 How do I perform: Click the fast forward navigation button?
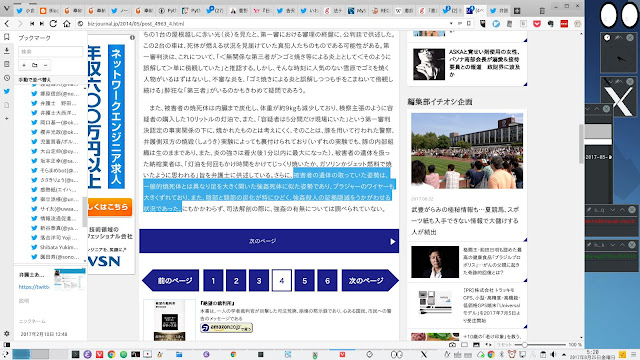pos(42,24)
